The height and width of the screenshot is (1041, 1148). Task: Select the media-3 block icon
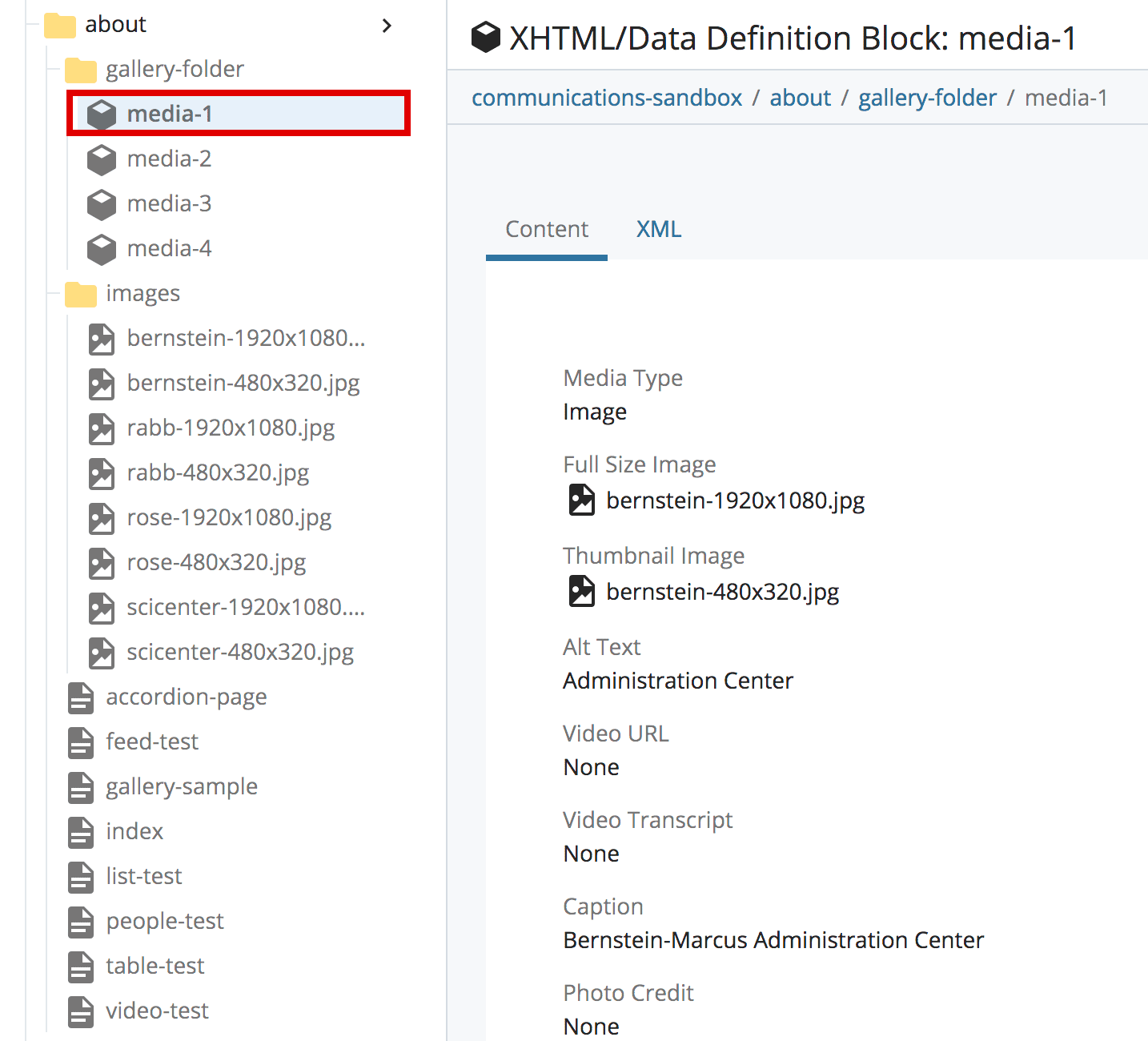point(102,204)
